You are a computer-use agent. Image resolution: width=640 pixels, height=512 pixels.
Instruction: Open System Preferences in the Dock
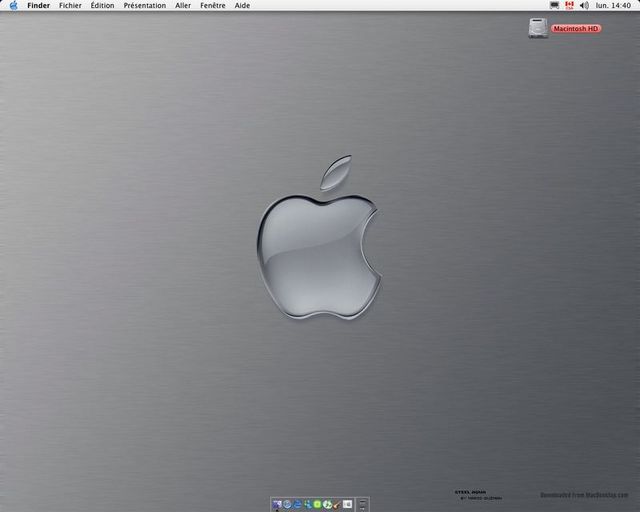pyautogui.click(x=347, y=504)
